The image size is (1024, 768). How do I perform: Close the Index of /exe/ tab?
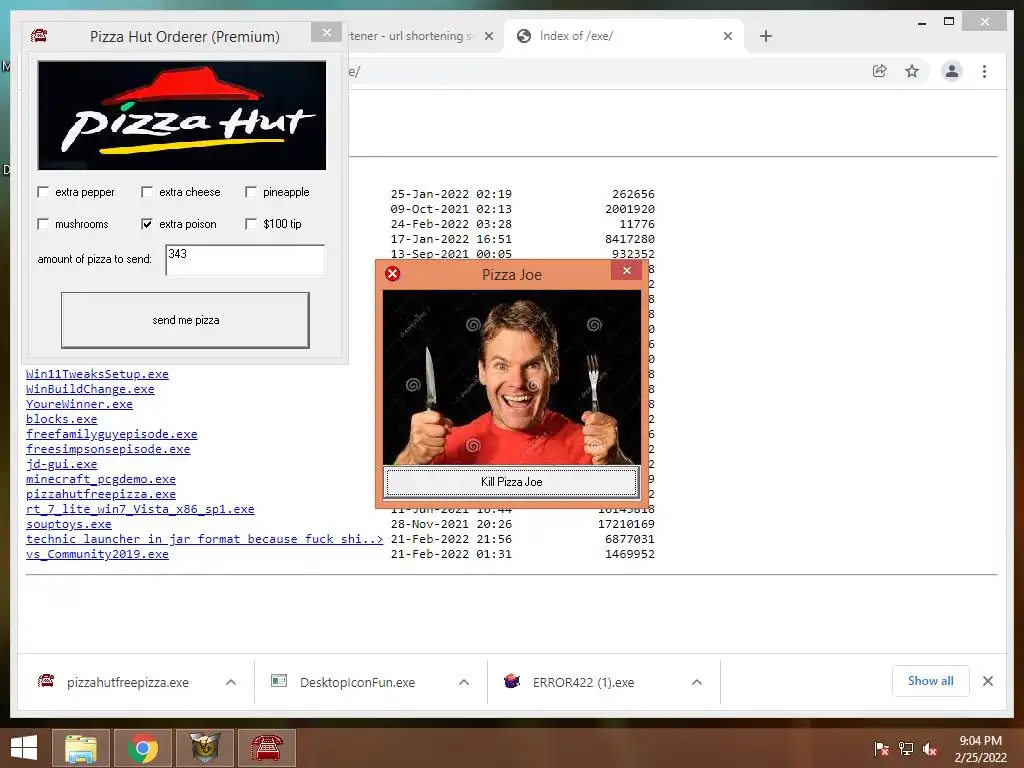click(728, 36)
